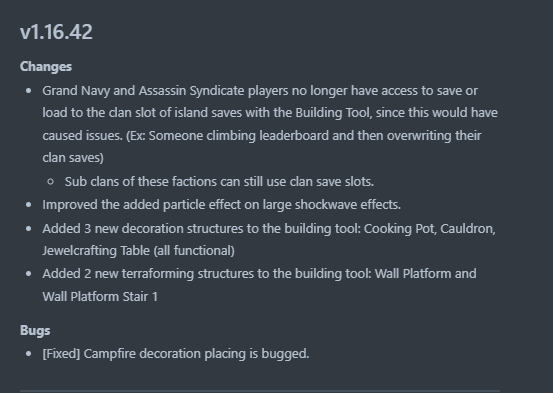The width and height of the screenshot is (553, 393).
Task: Click the 'clan saves)' line text
Action: point(73,158)
